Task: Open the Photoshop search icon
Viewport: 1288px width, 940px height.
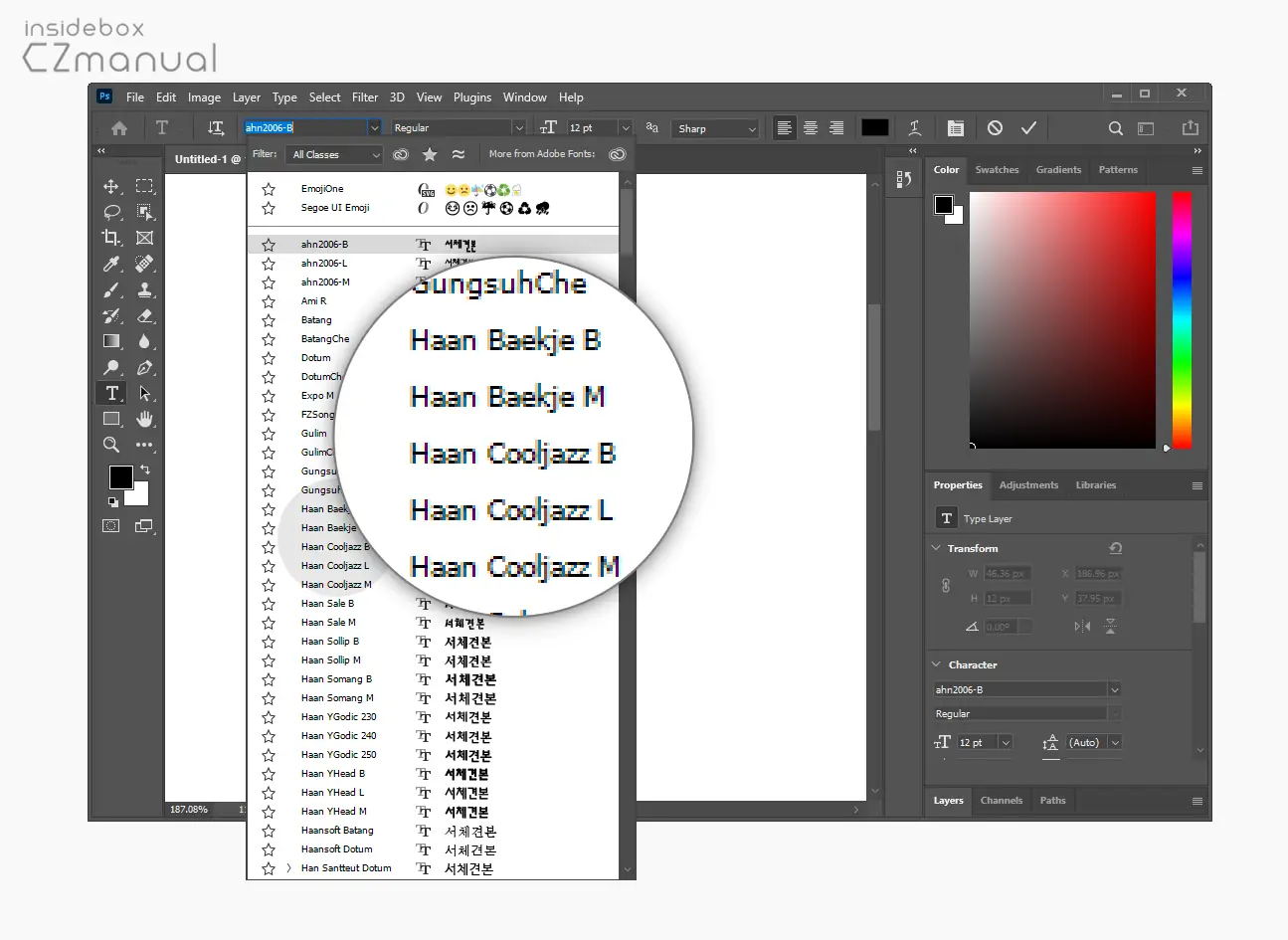Action: (x=1116, y=128)
